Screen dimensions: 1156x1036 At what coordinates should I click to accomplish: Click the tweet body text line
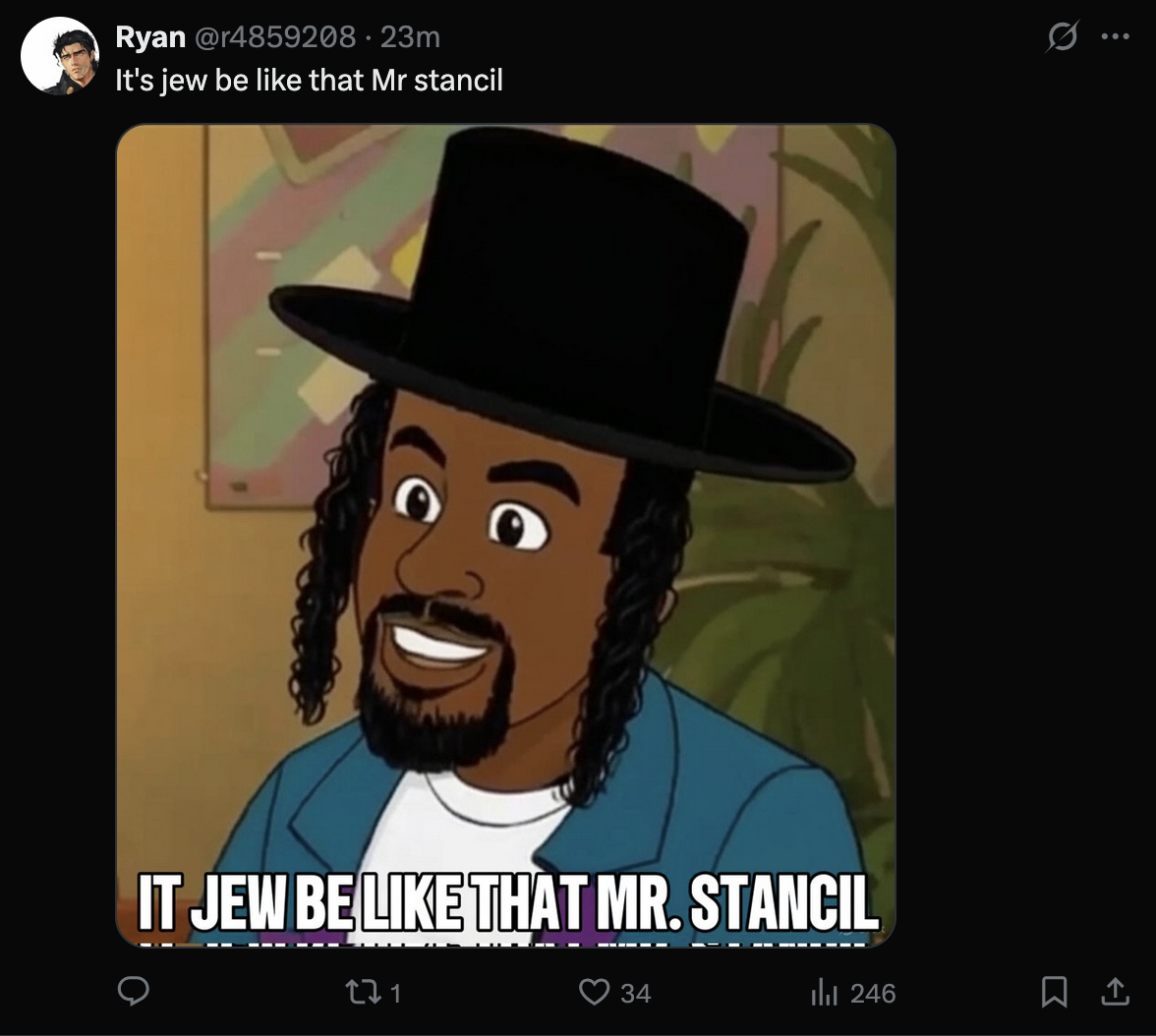point(309,80)
